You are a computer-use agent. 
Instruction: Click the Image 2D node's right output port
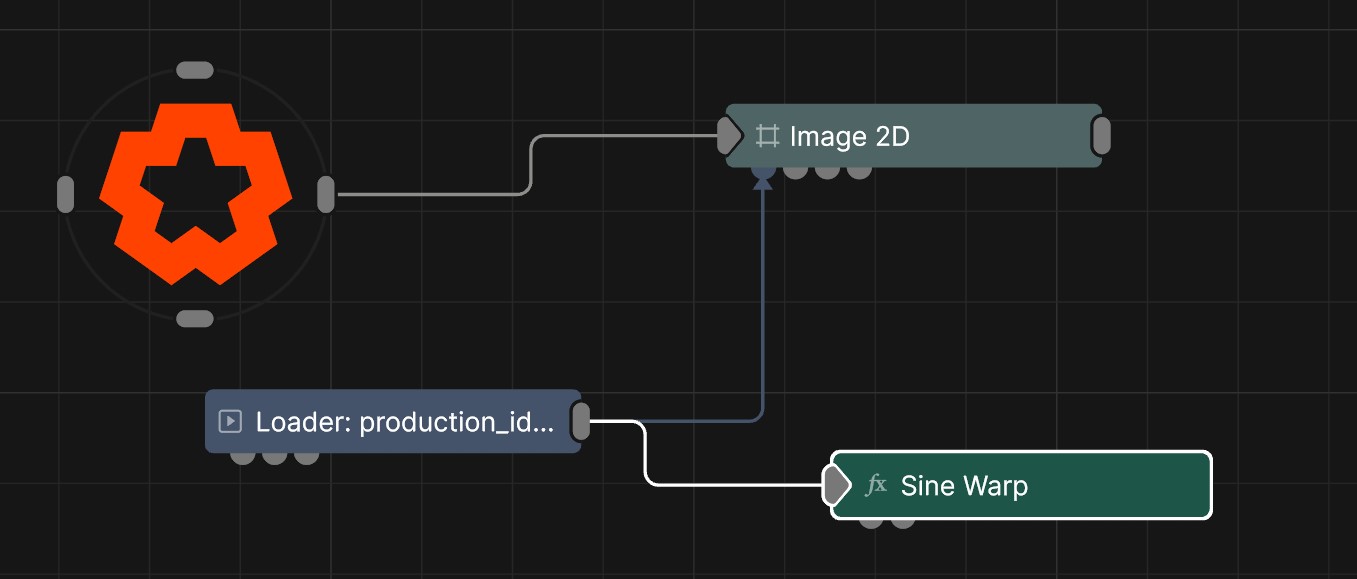coord(1101,136)
